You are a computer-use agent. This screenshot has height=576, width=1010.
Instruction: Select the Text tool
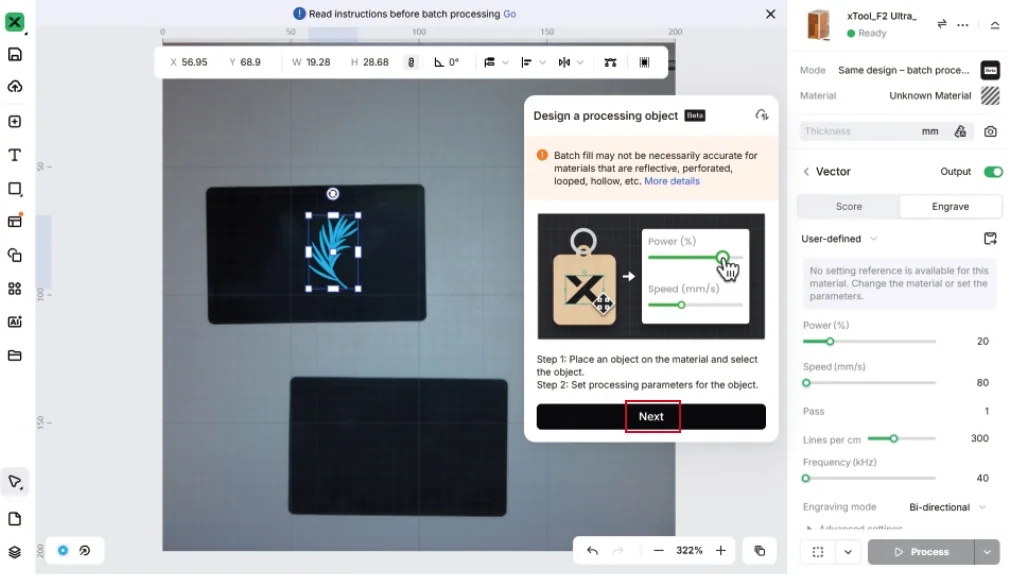(14, 155)
